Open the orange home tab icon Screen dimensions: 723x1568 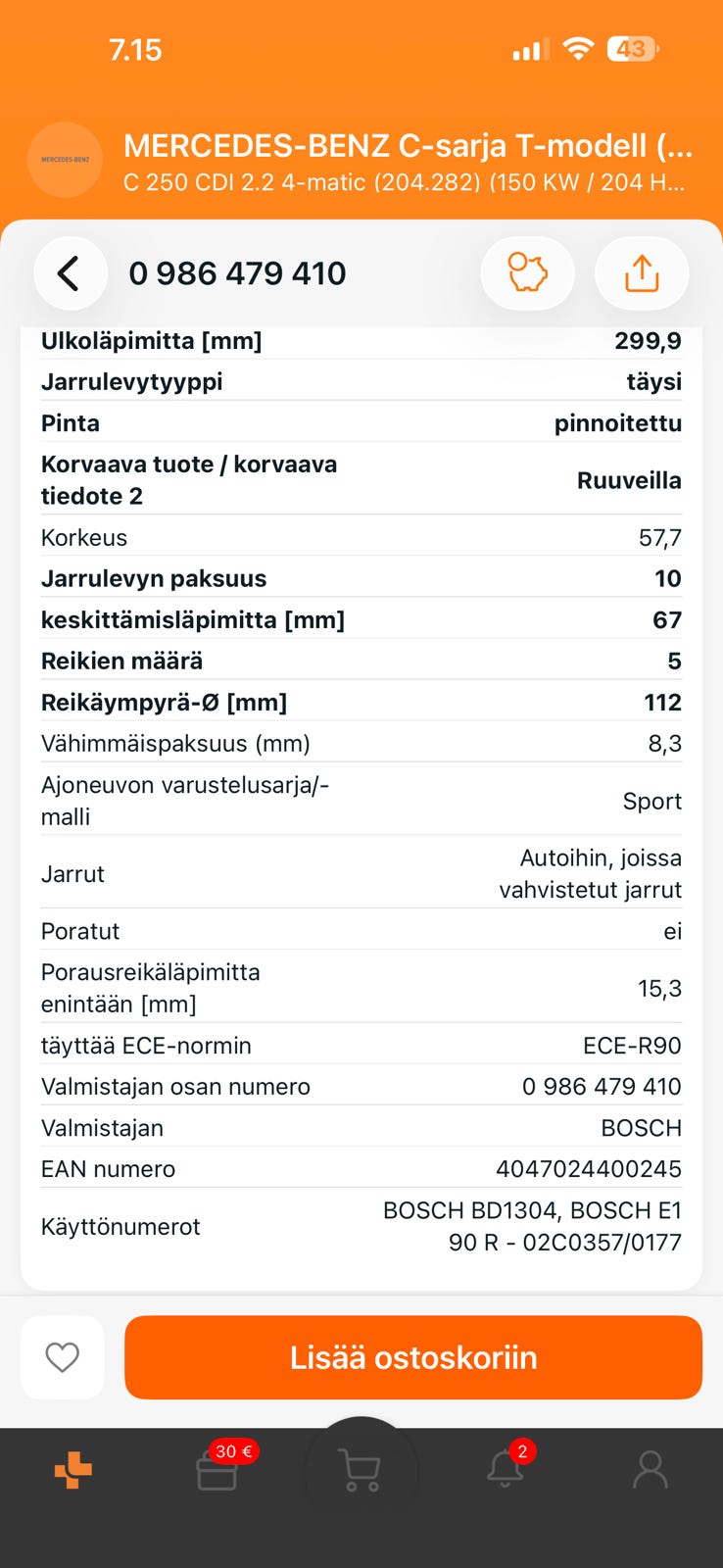(73, 1470)
